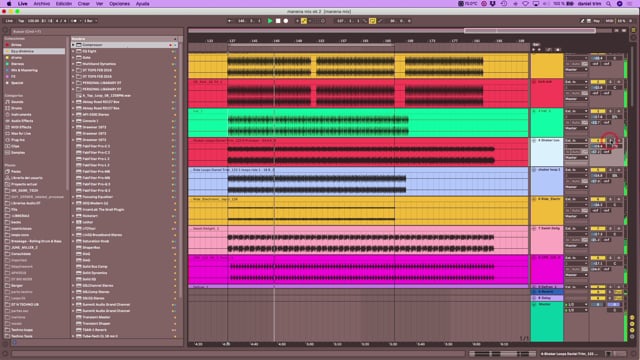Expand the Compressor device in browser list
This screenshot has width=640, height=360.
(73, 45)
